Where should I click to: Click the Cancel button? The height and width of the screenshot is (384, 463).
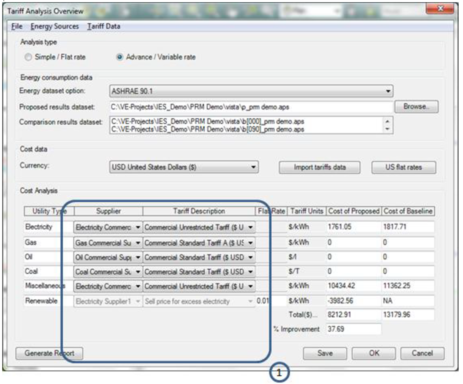pyautogui.click(x=422, y=353)
